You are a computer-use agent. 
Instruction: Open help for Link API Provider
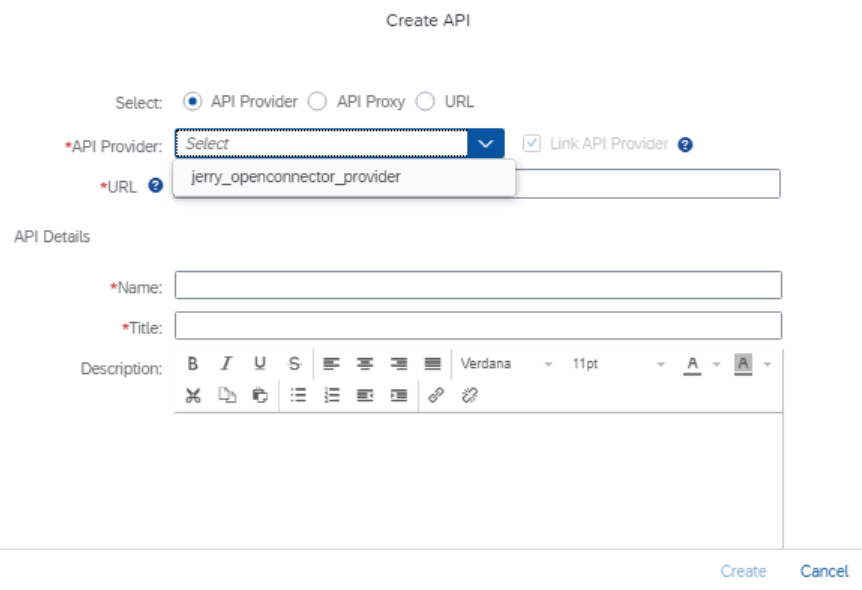(x=685, y=145)
